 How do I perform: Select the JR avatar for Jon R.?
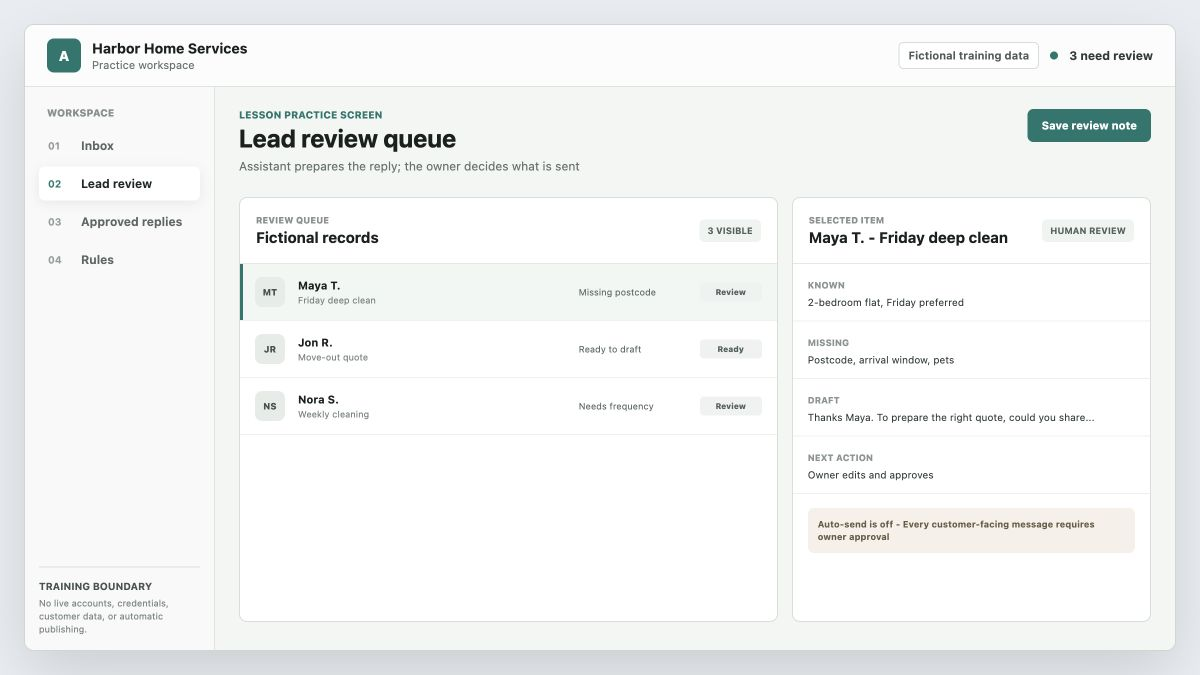pos(270,349)
